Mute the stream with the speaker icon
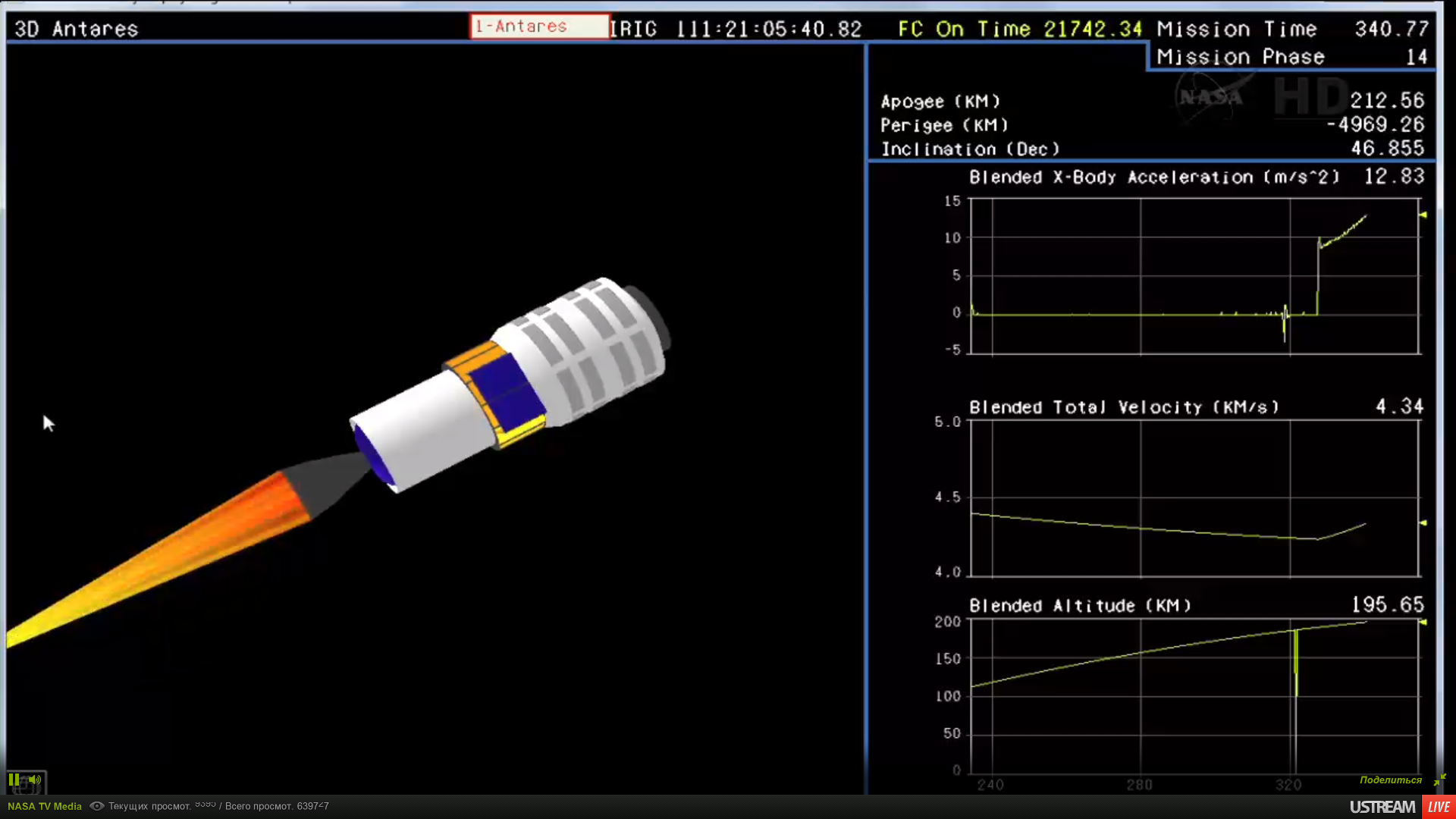Image resolution: width=1456 pixels, height=819 pixels. point(35,780)
